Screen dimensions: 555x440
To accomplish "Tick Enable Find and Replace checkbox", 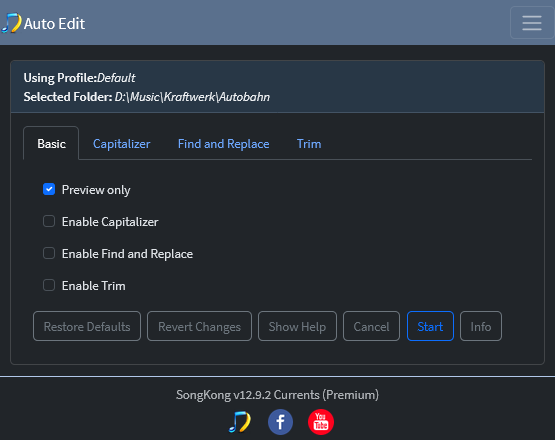I will (49, 253).
